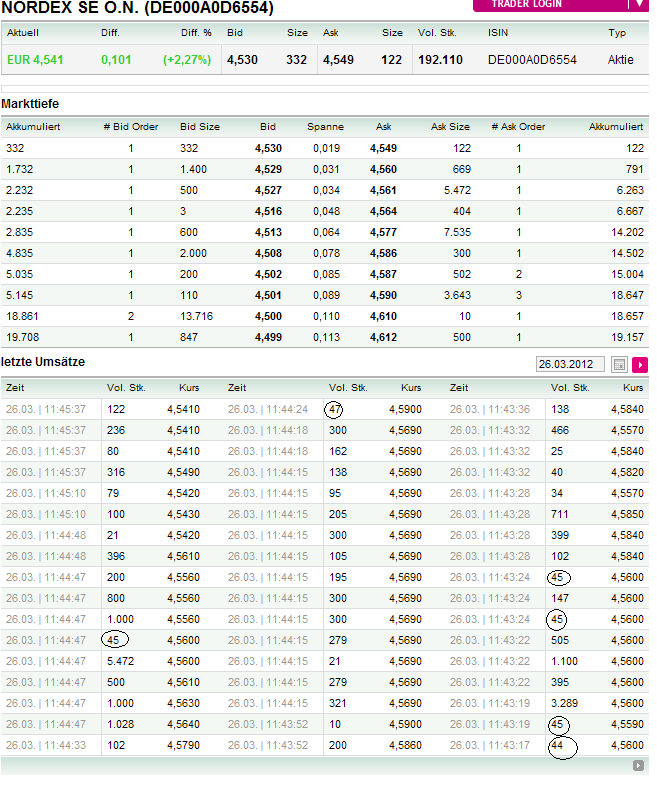The width and height of the screenshot is (657, 796).
Task: Click the bid size 13.716 row
Action: pyautogui.click(x=200, y=316)
